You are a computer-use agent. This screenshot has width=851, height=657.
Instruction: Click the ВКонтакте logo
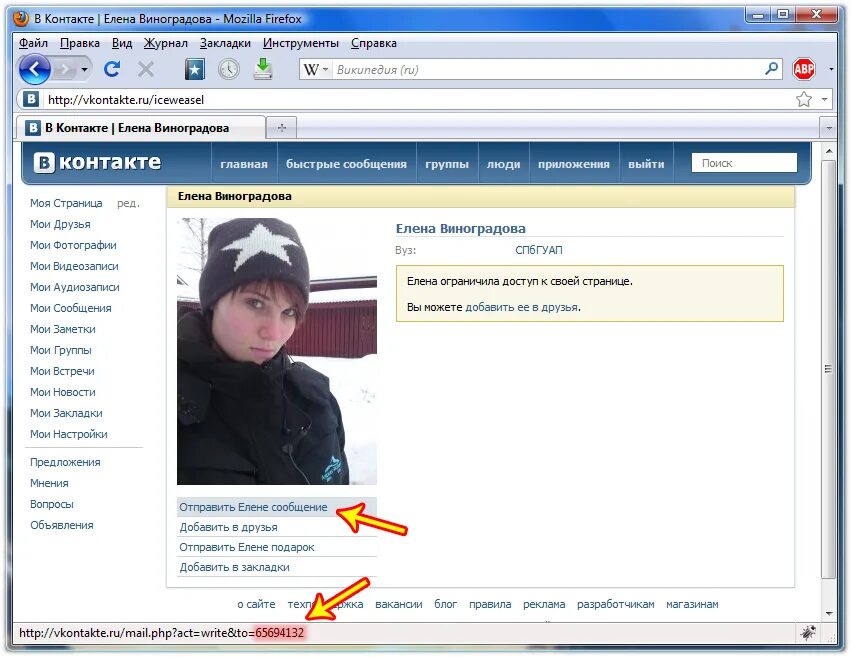pyautogui.click(x=97, y=162)
